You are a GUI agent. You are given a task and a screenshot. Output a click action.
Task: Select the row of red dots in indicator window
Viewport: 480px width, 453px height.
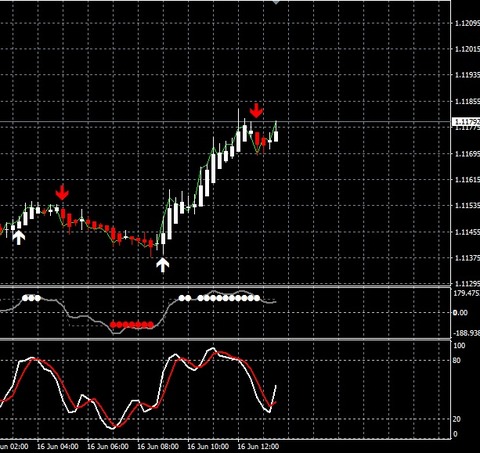[132, 324]
